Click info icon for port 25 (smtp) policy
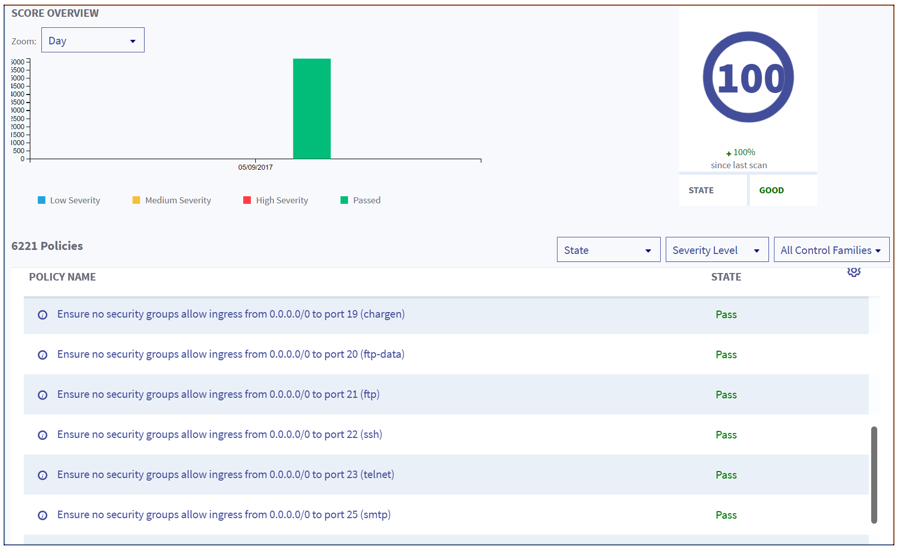 pyautogui.click(x=42, y=515)
